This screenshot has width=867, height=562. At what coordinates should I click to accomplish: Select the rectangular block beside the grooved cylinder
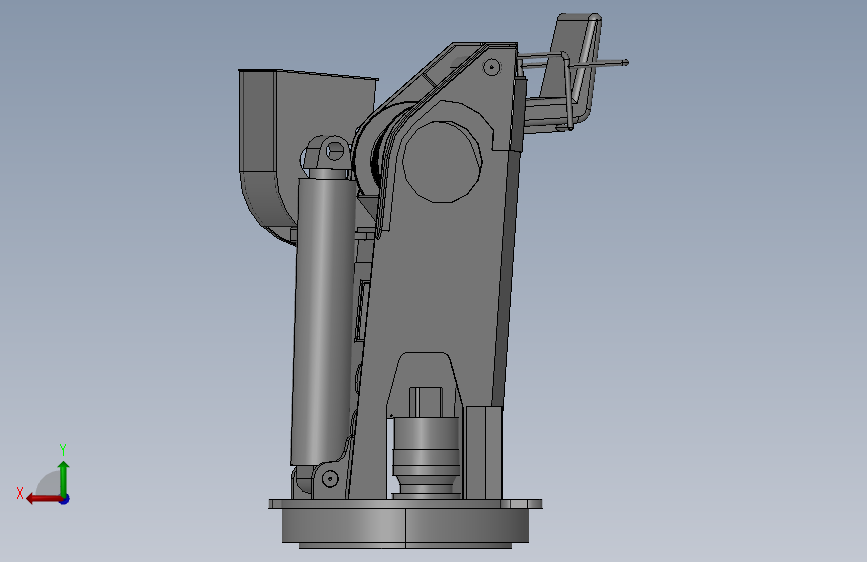point(484,452)
